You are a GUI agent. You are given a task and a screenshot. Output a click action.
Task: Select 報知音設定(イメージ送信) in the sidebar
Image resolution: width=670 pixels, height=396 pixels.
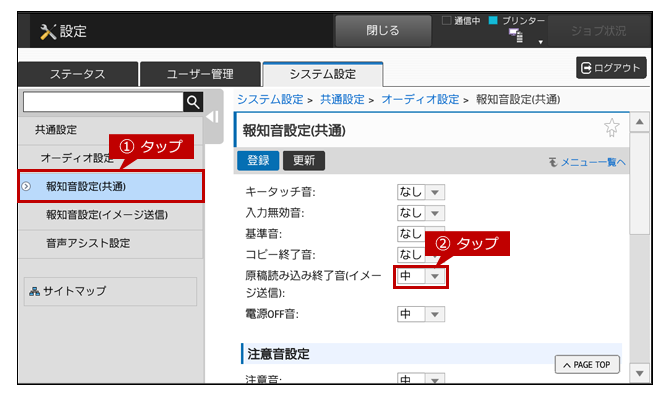pos(111,215)
